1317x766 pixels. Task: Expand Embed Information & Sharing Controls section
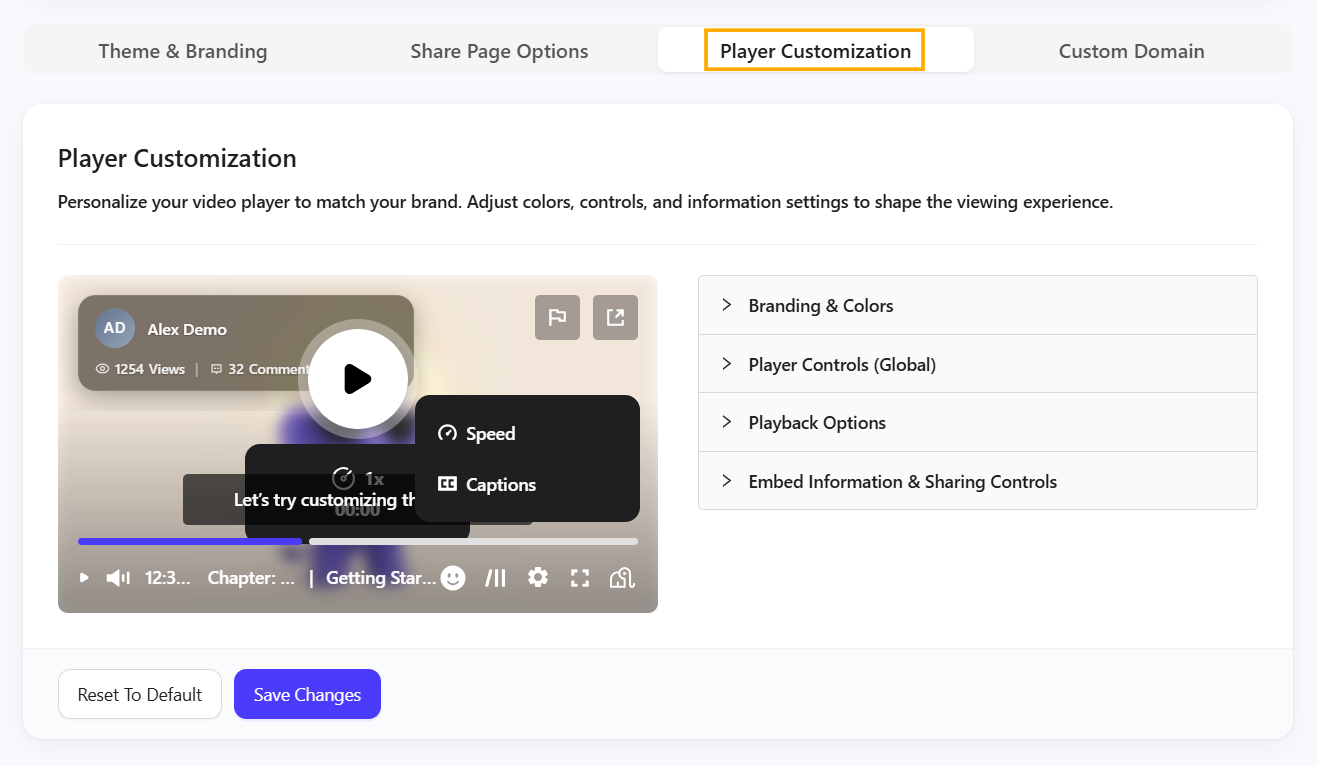(x=978, y=481)
